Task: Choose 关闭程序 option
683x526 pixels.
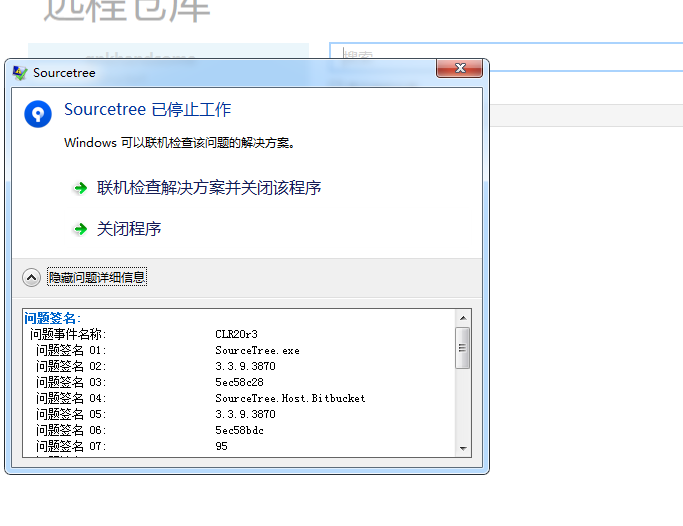Action: pos(129,229)
